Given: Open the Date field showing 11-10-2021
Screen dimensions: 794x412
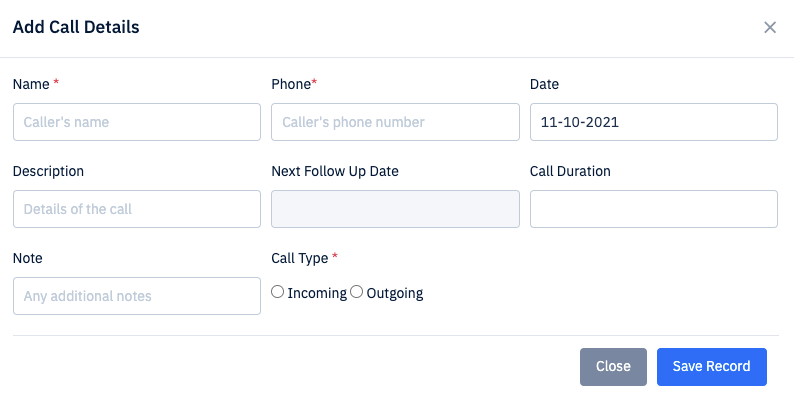Looking at the screenshot, I should click(654, 122).
